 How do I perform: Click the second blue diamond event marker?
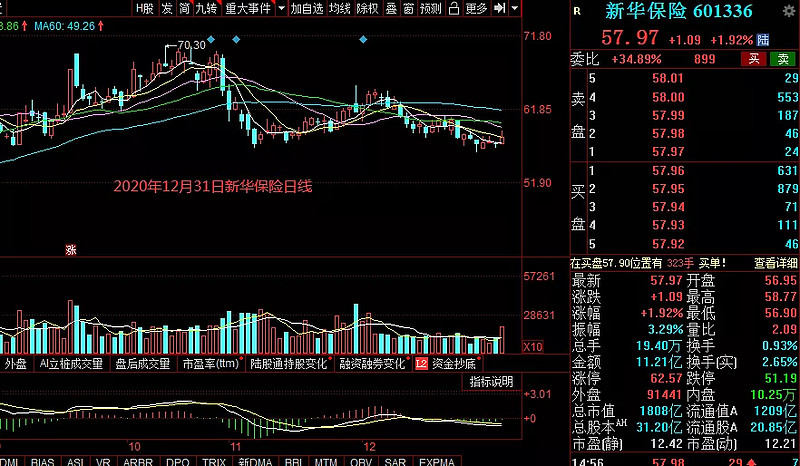tap(236, 39)
